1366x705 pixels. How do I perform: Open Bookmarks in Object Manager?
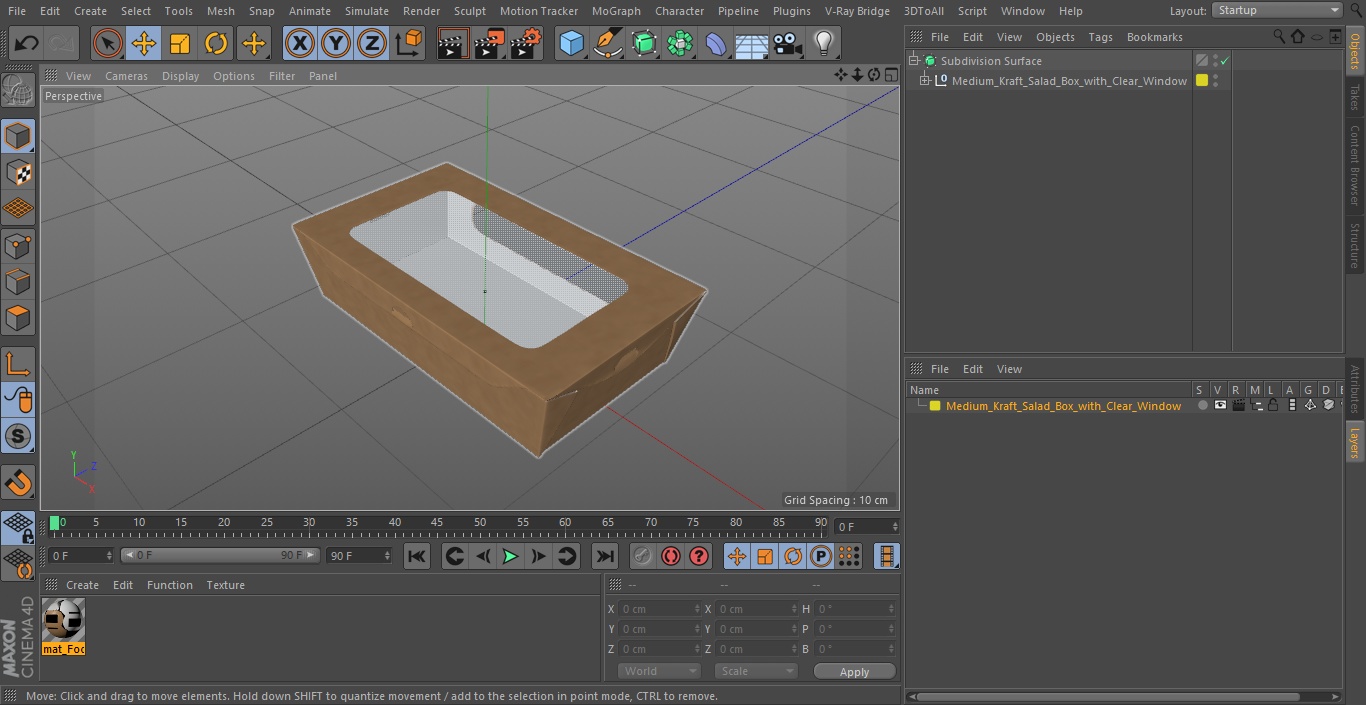pyautogui.click(x=1154, y=37)
